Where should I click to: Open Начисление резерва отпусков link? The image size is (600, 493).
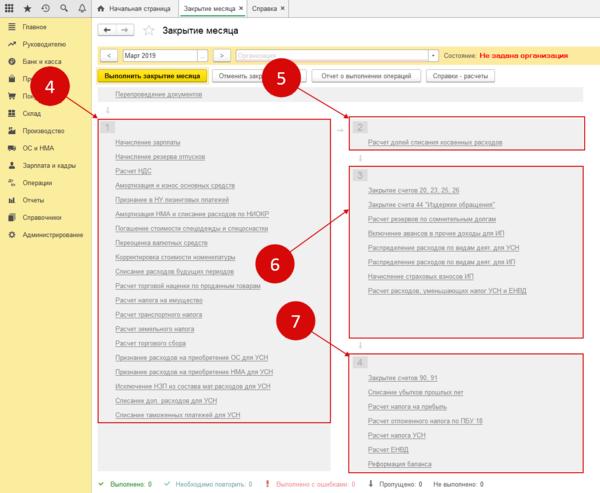[160, 157]
